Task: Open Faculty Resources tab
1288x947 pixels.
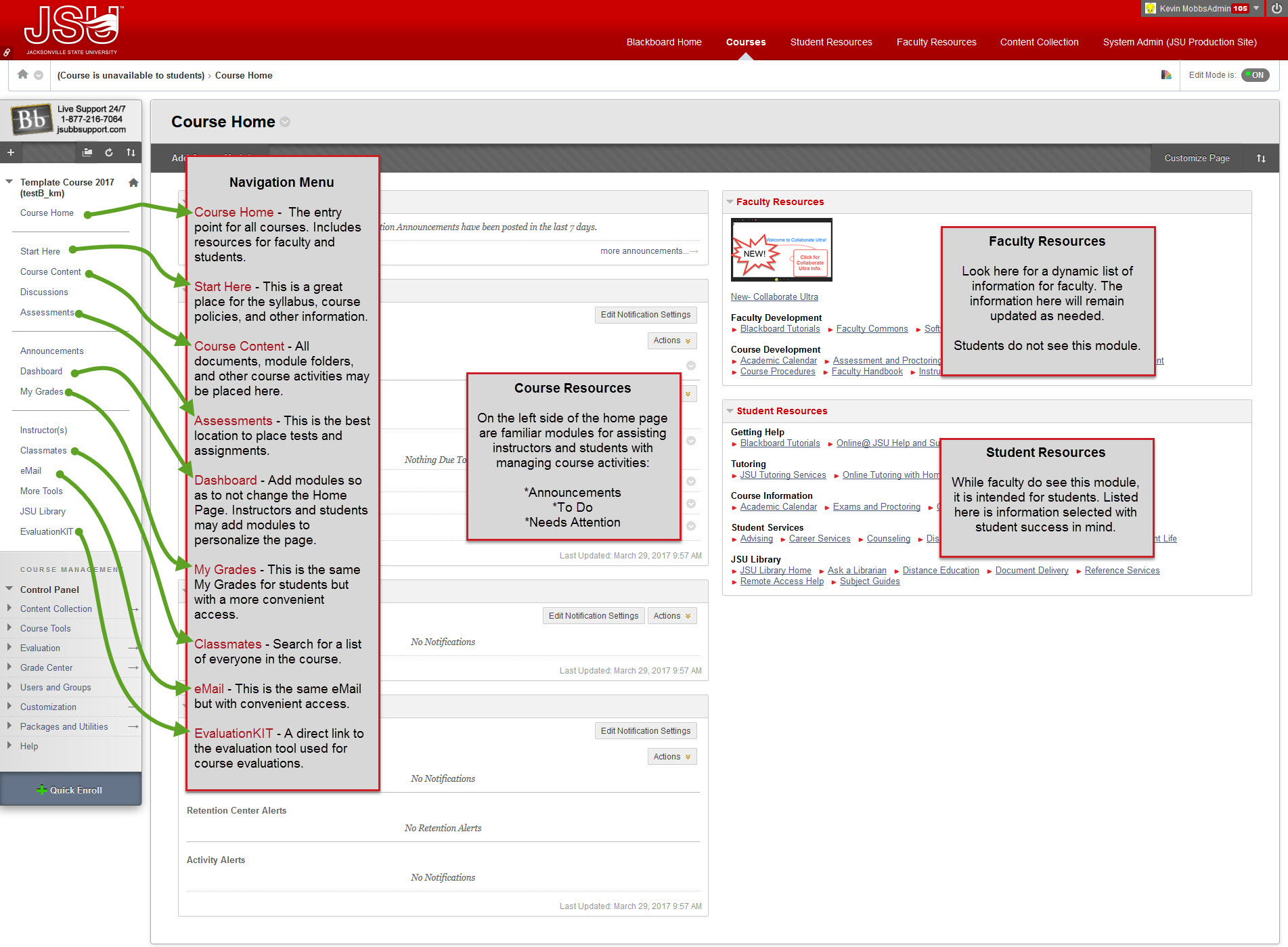Action: pos(936,42)
